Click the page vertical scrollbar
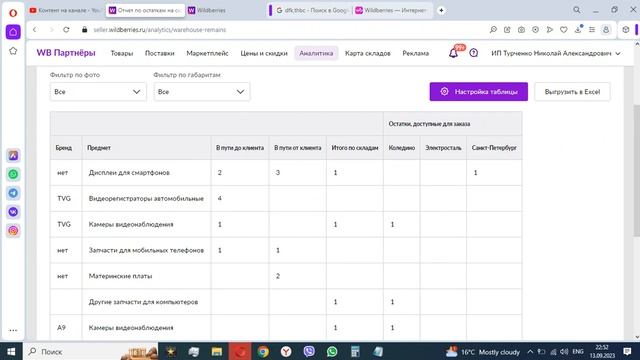This screenshot has height=360, width=640. click(636, 171)
